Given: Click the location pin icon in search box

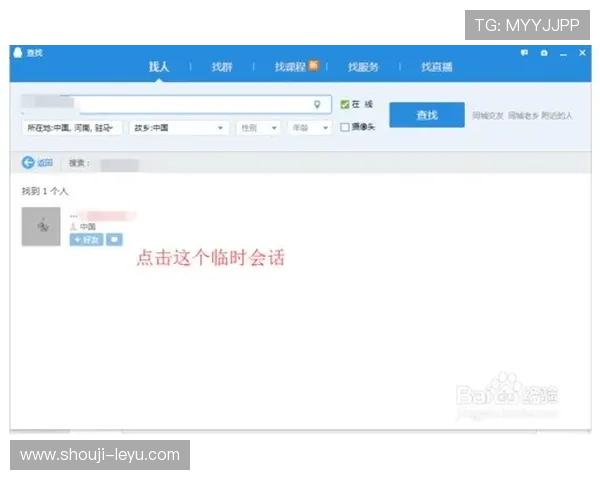Looking at the screenshot, I should tap(317, 104).
